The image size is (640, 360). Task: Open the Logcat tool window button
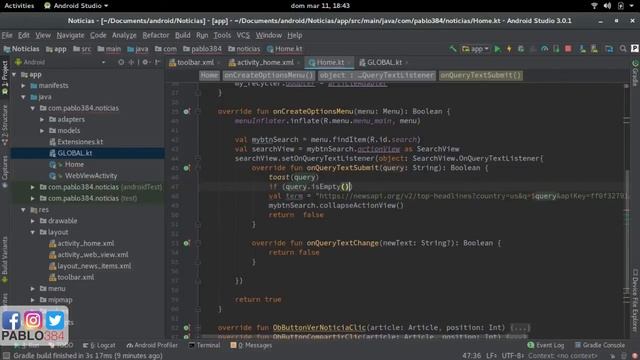99,345
